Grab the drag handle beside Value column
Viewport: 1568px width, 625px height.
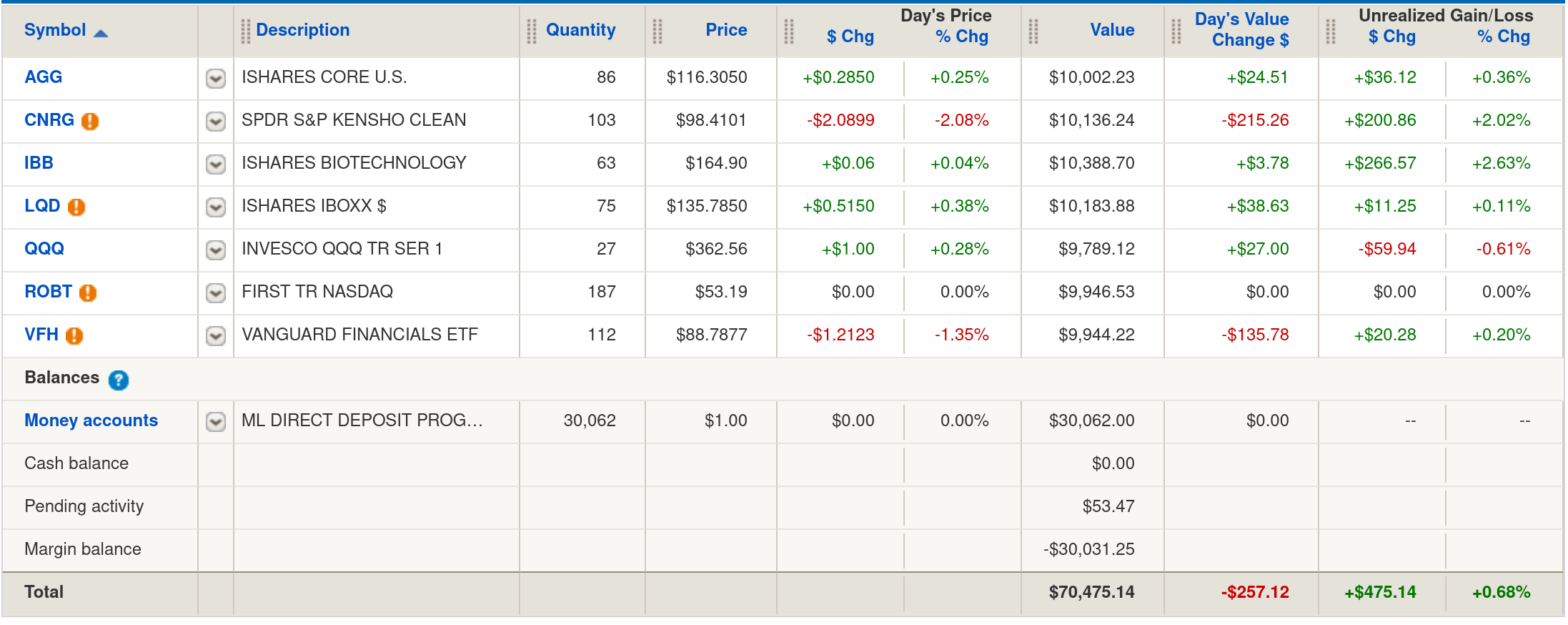point(1033,31)
